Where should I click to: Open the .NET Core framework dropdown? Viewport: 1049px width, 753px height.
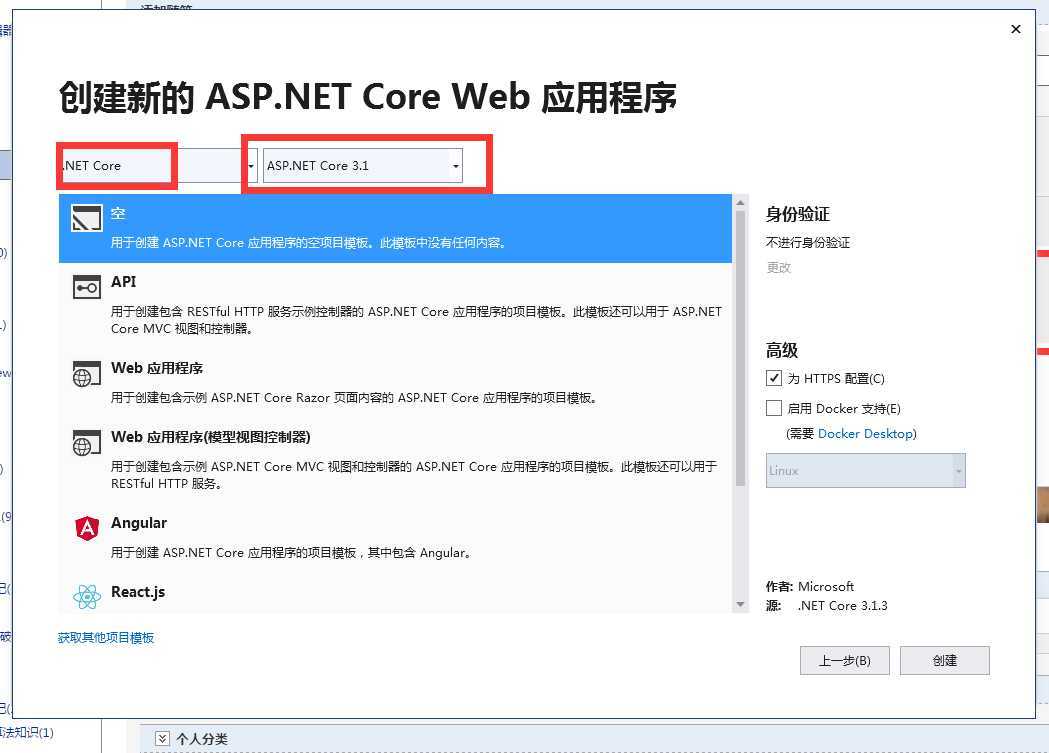pyautogui.click(x=158, y=165)
